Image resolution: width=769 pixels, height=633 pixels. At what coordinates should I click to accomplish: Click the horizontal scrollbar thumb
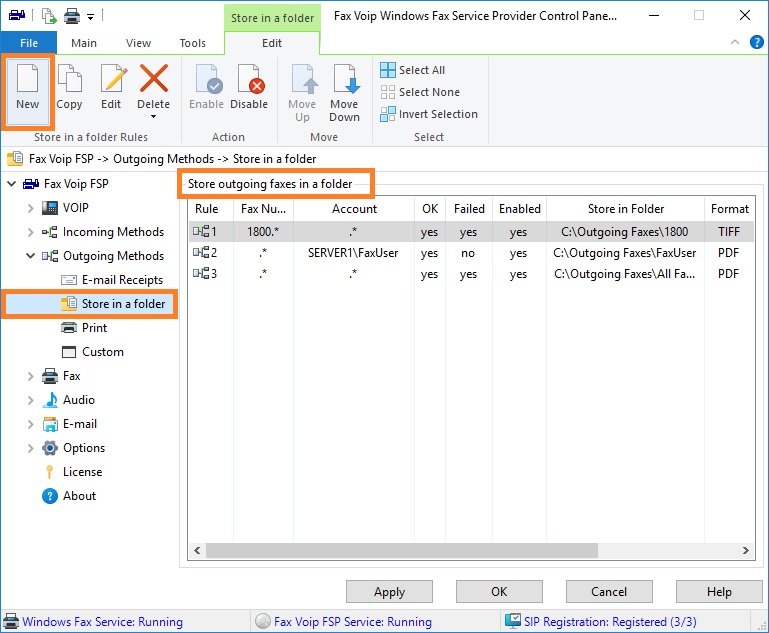pos(402,551)
